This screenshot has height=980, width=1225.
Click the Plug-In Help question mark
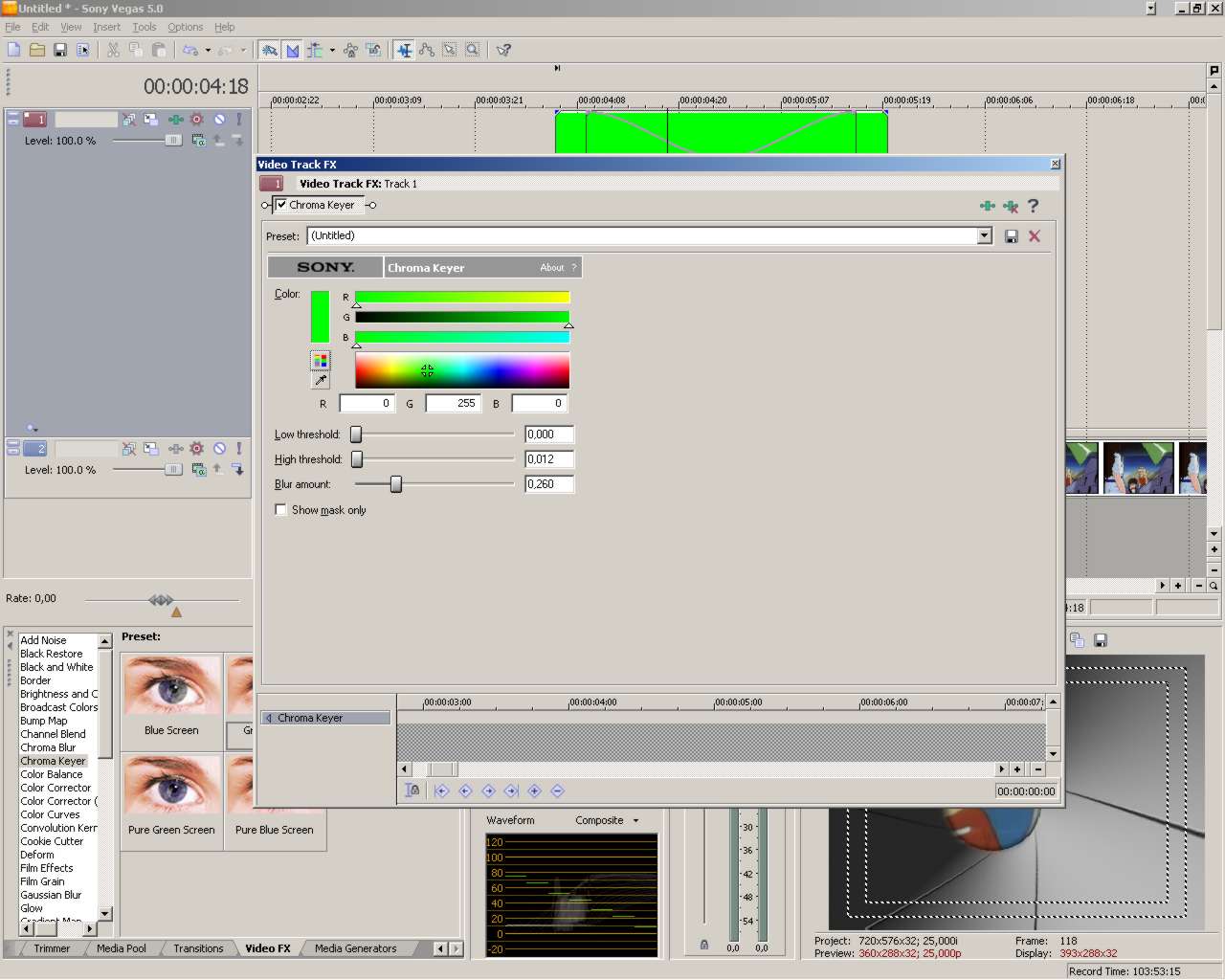1034,206
